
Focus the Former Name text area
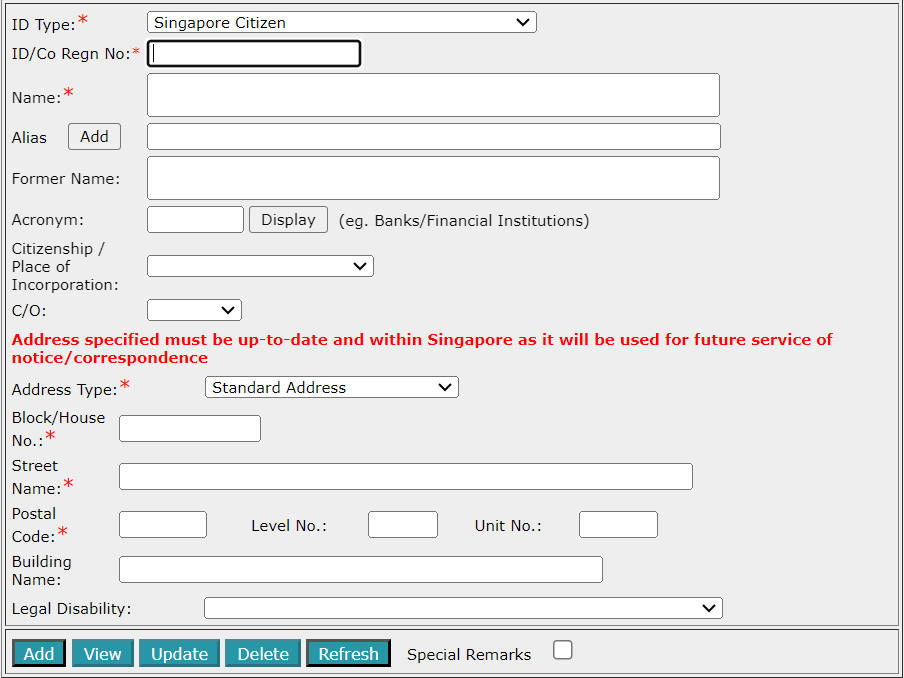pyautogui.click(x=433, y=178)
